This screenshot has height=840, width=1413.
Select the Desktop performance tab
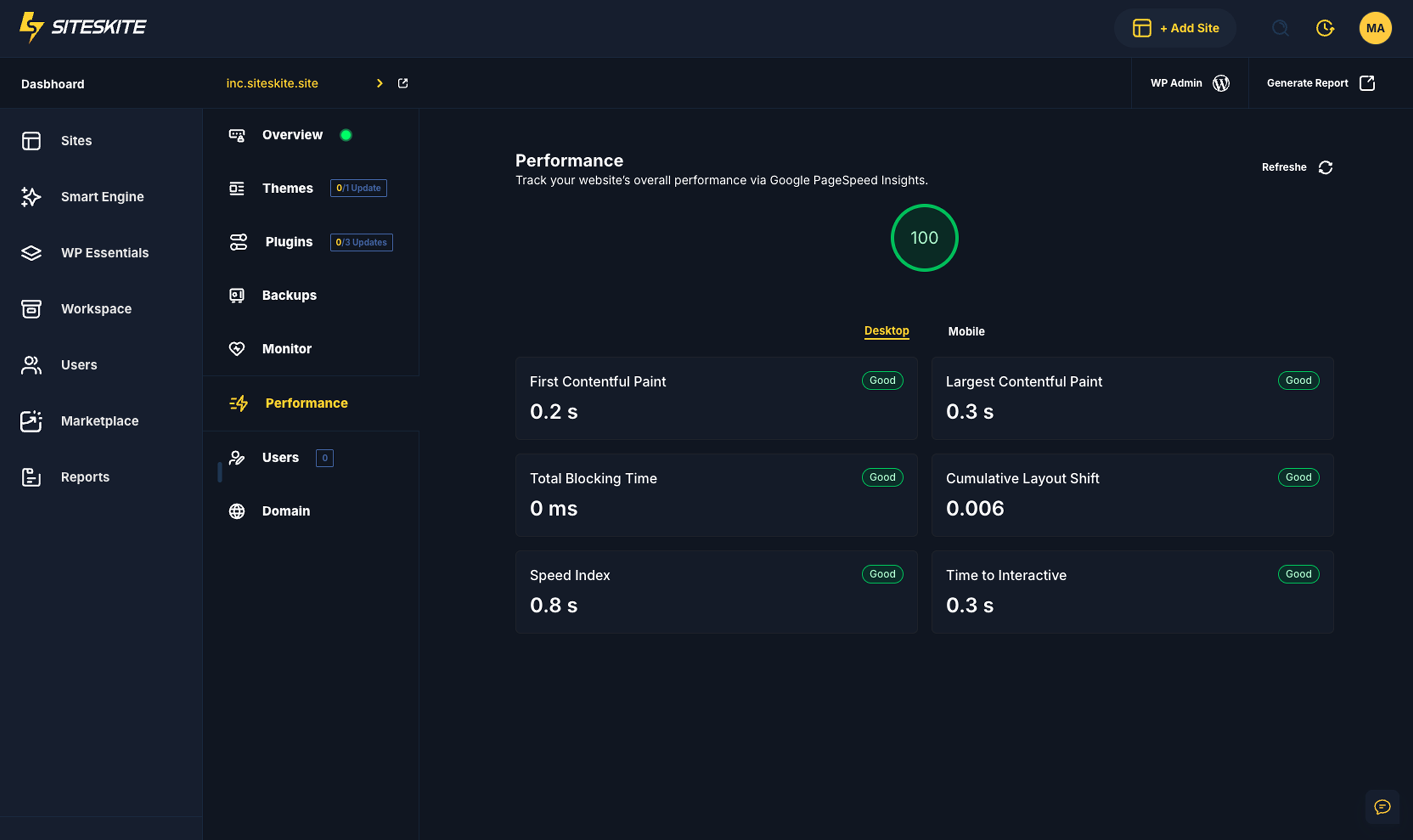886,331
